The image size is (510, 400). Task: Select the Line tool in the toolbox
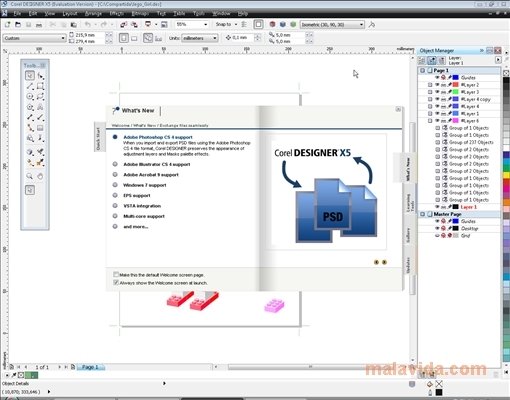click(30, 86)
